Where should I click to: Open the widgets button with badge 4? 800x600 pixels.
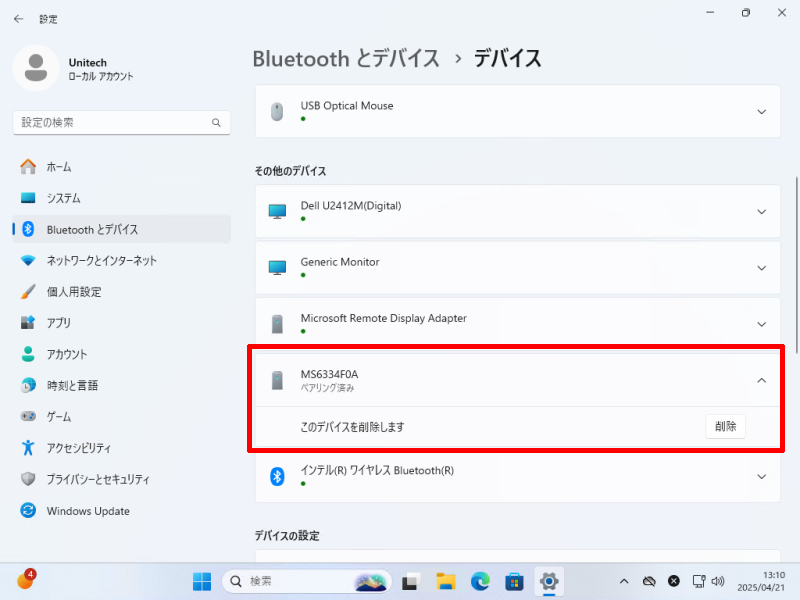(25, 580)
